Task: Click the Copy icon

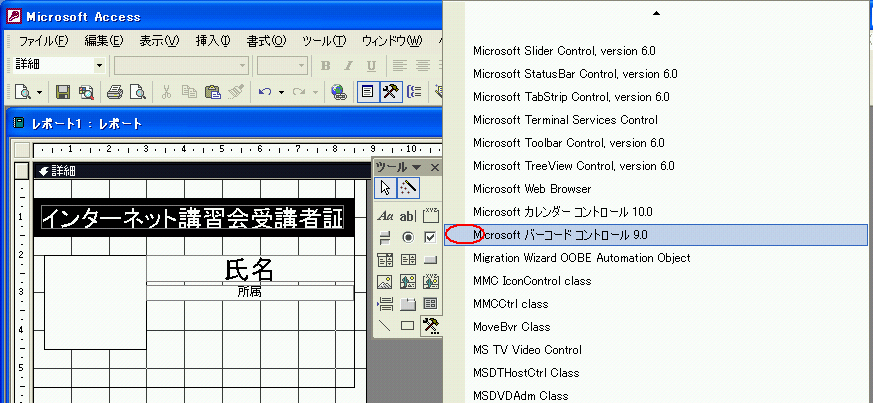Action: [x=189, y=92]
